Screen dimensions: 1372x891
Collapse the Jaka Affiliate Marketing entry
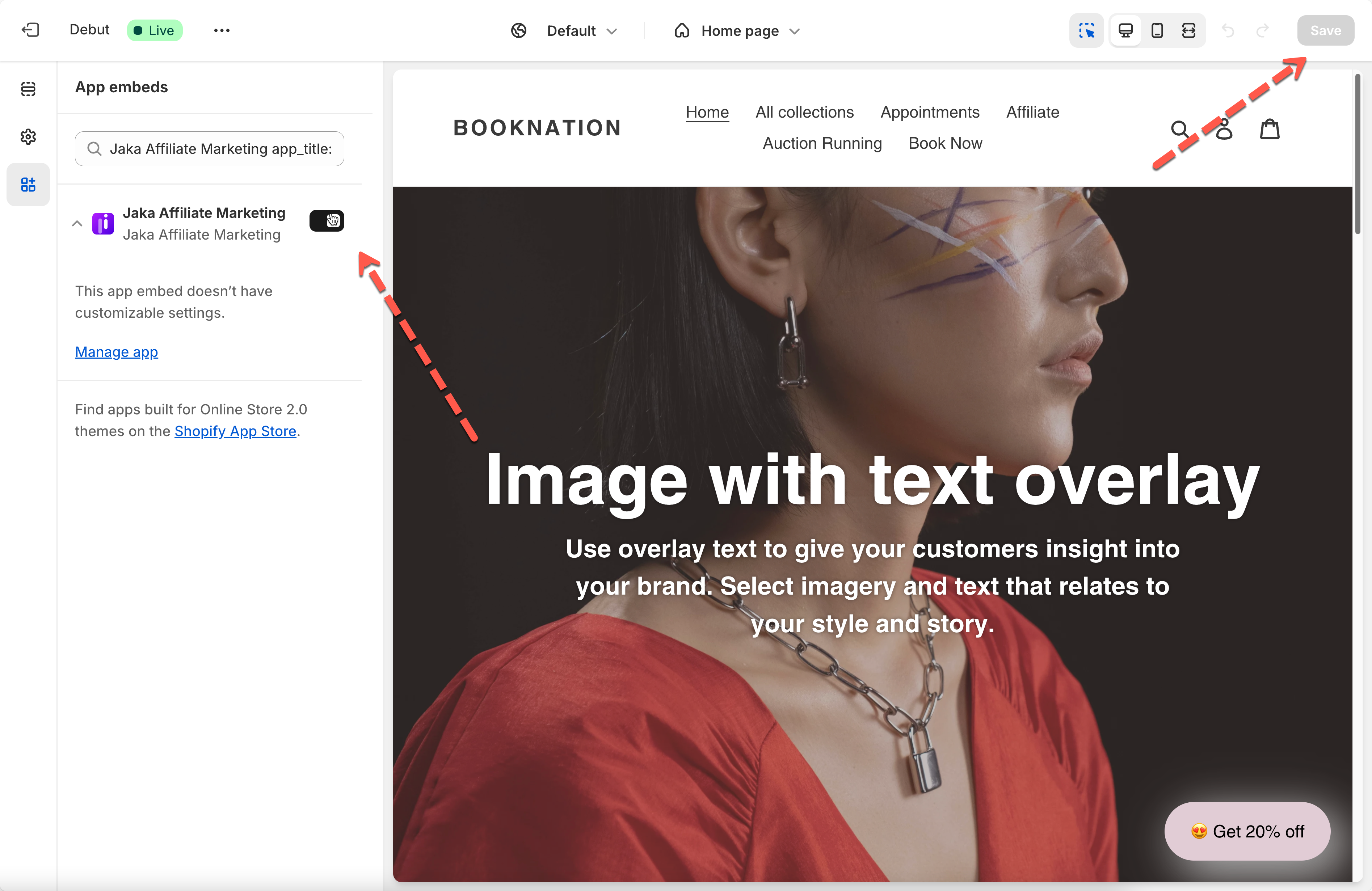77,224
